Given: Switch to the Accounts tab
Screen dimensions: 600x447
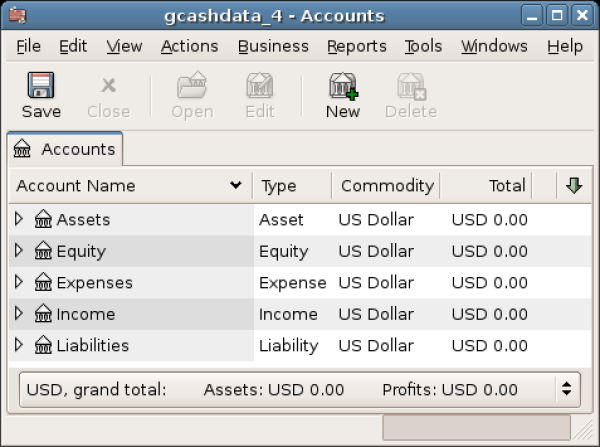Looking at the screenshot, I should pyautogui.click(x=66, y=150).
